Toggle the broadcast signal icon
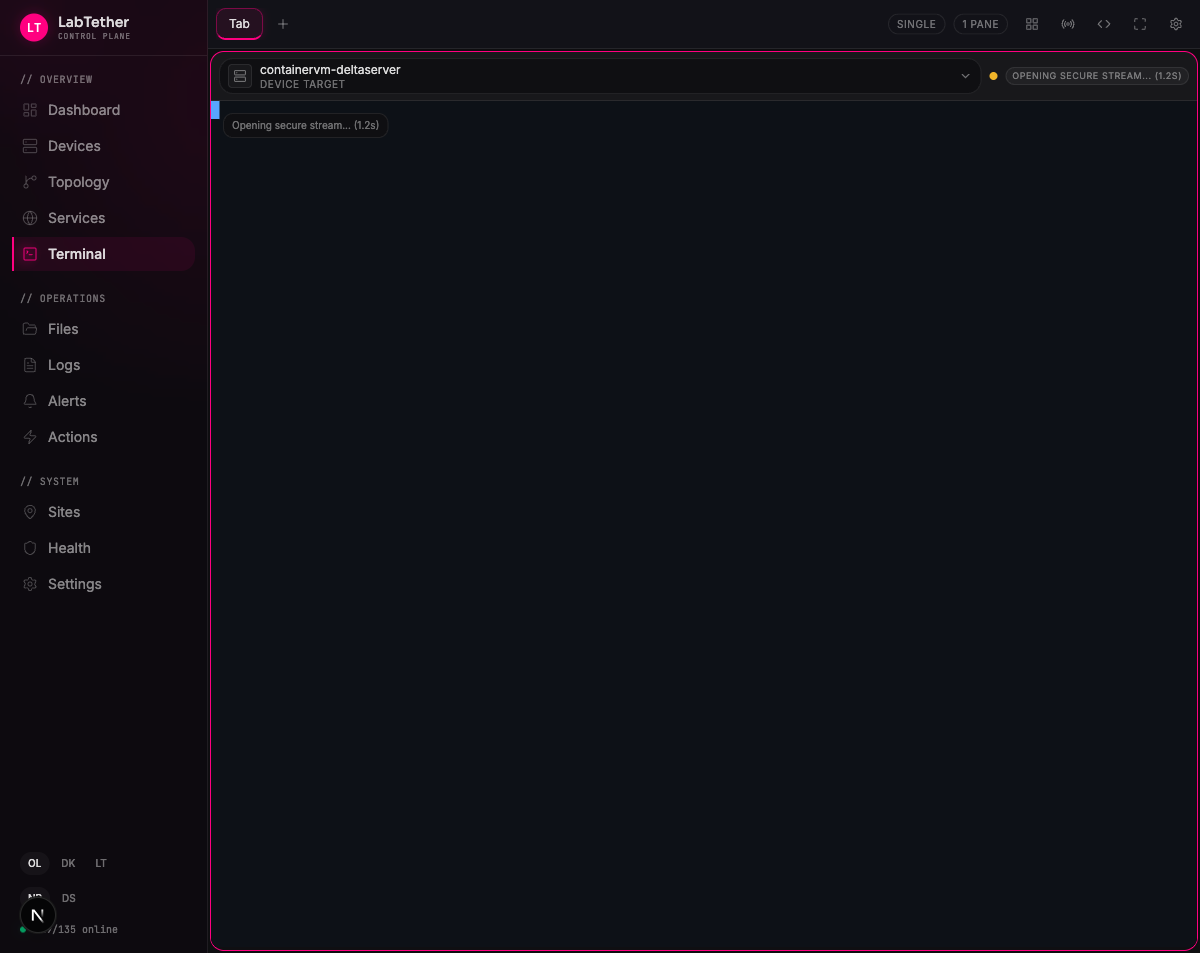Image resolution: width=1200 pixels, height=953 pixels. pyautogui.click(x=1068, y=24)
